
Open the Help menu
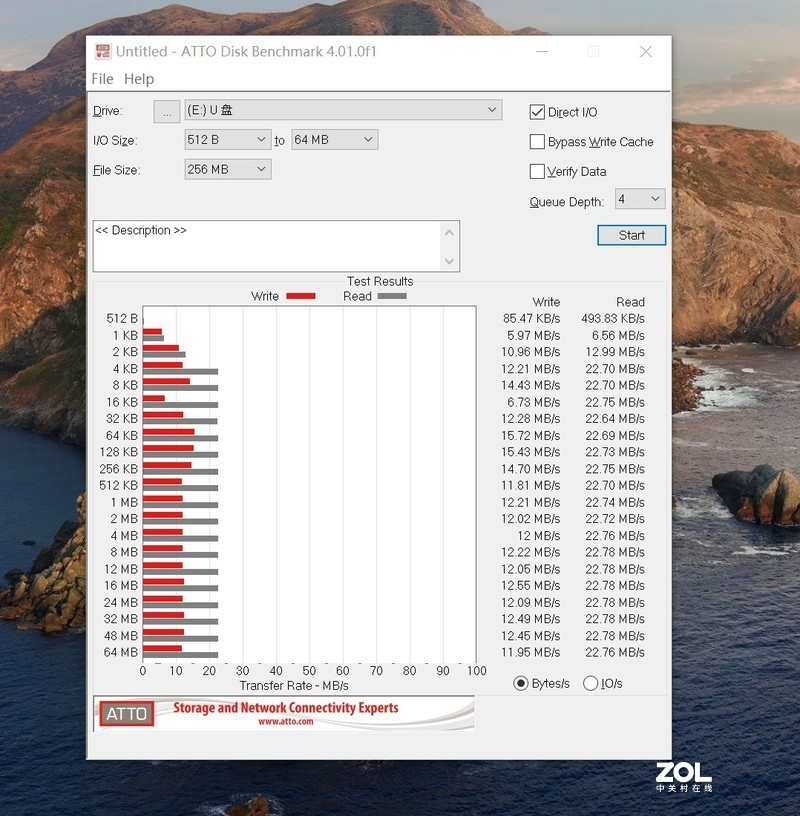tap(139, 79)
